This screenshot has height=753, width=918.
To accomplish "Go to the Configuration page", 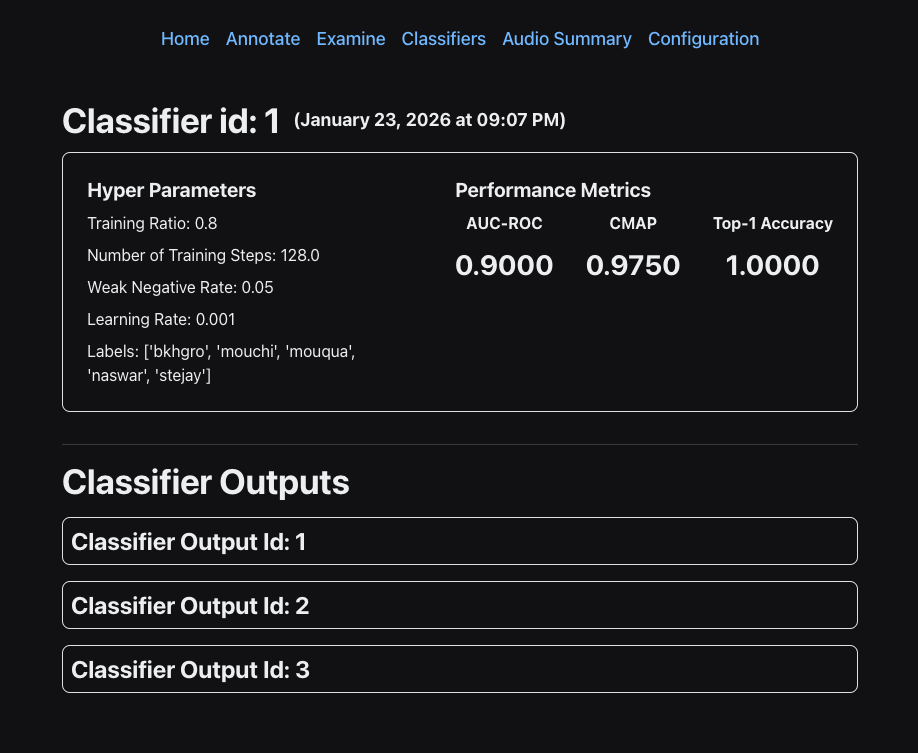I will tap(703, 39).
